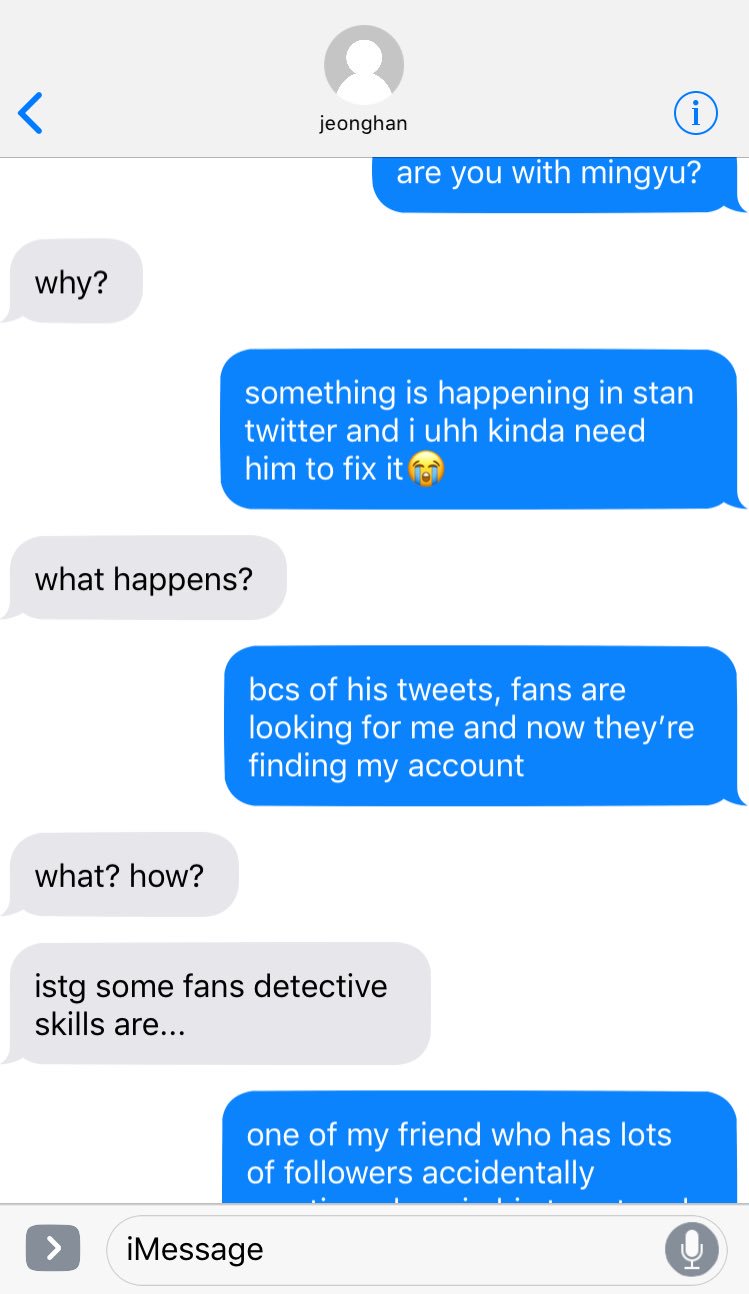This screenshot has width=749, height=1294.
Task: Tap the "one of my friend" partial bubble
Action: coord(482,1147)
